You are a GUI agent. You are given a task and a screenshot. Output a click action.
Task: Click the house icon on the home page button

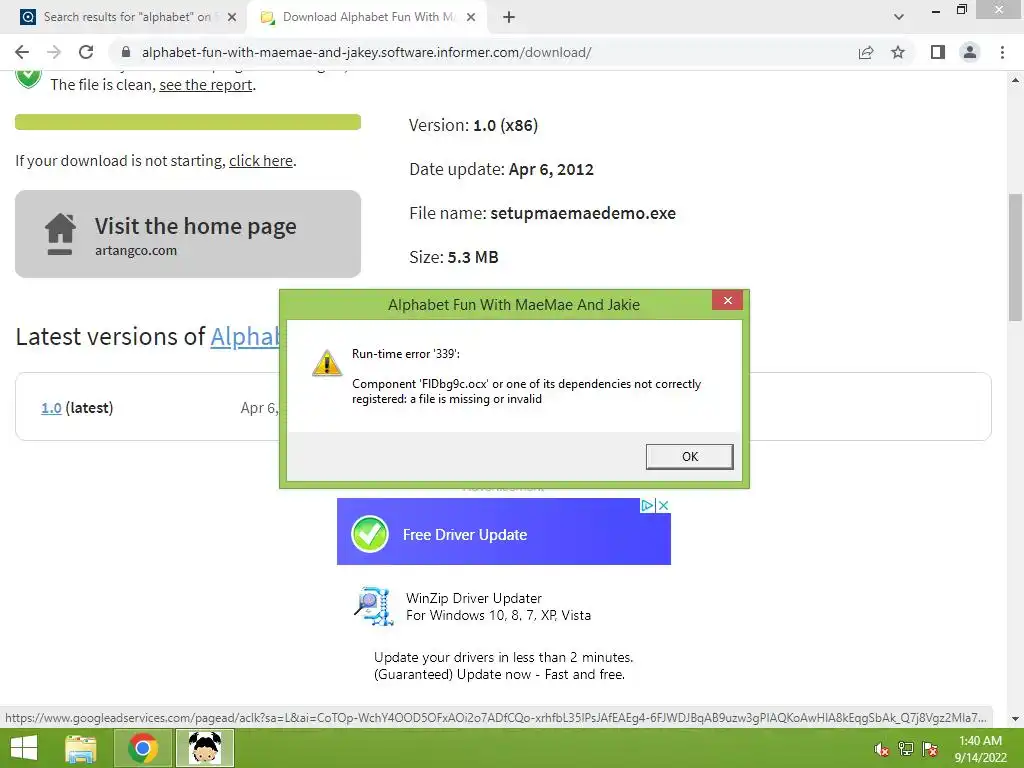[x=60, y=234]
